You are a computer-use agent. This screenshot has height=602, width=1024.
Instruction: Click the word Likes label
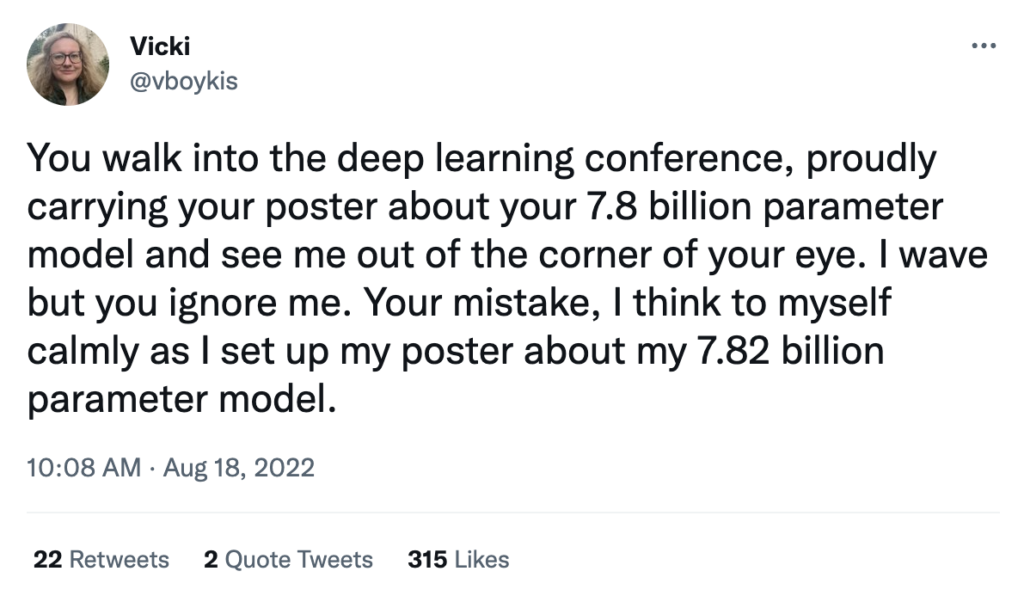[x=482, y=560]
